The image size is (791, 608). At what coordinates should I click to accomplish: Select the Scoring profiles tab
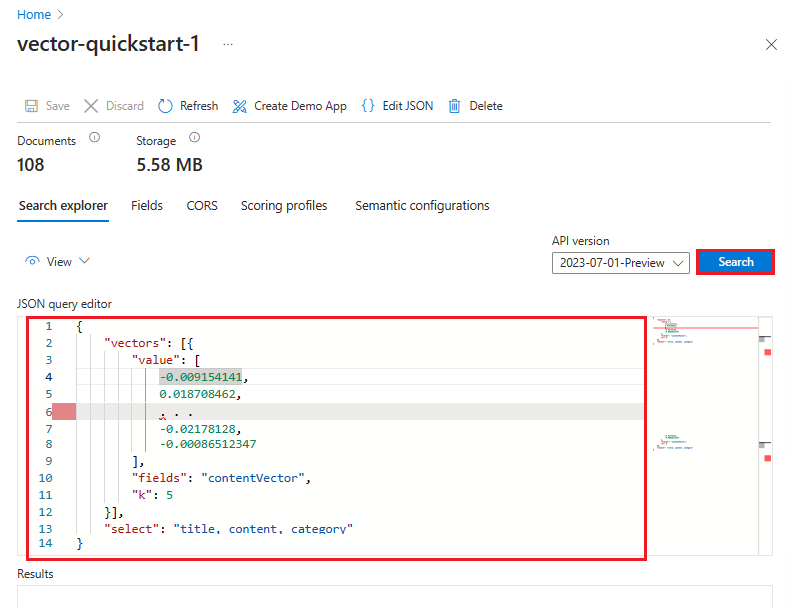point(284,206)
